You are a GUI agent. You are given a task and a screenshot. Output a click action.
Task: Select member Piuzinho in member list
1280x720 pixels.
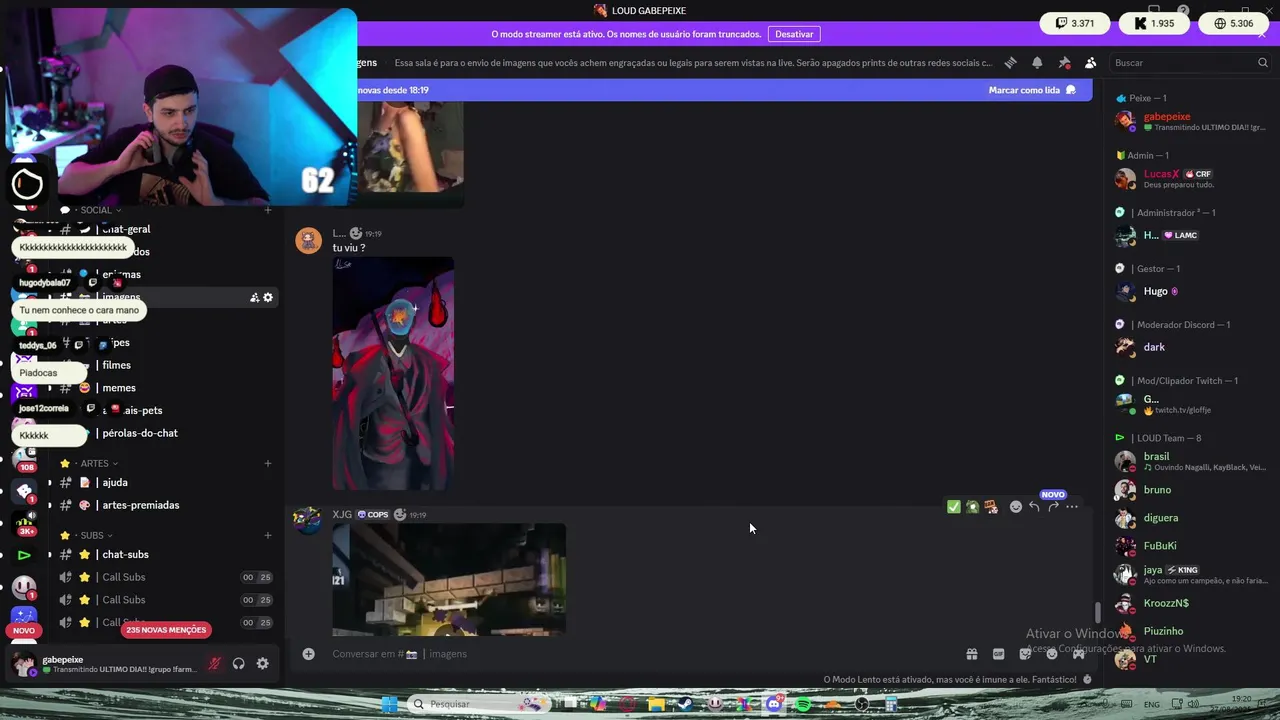[x=1190, y=631]
